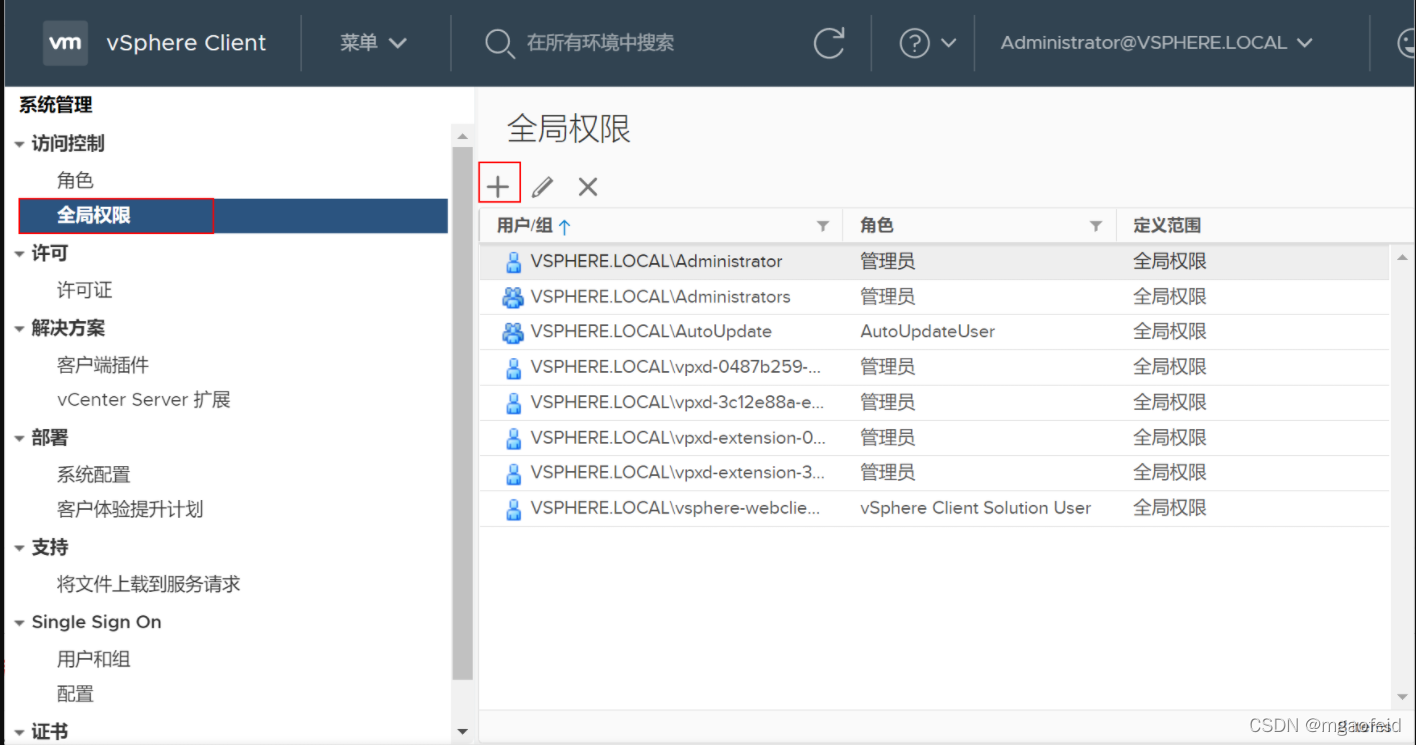Viewport: 1416px width, 745px height.
Task: Click the smiley feedback icon
Action: [1405, 43]
